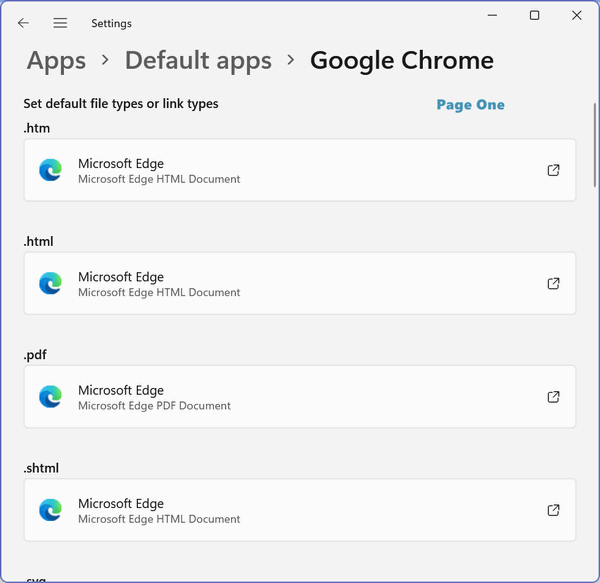Open external-link icon in .shtml row
Viewport: 600px width, 583px height.
pyautogui.click(x=553, y=510)
